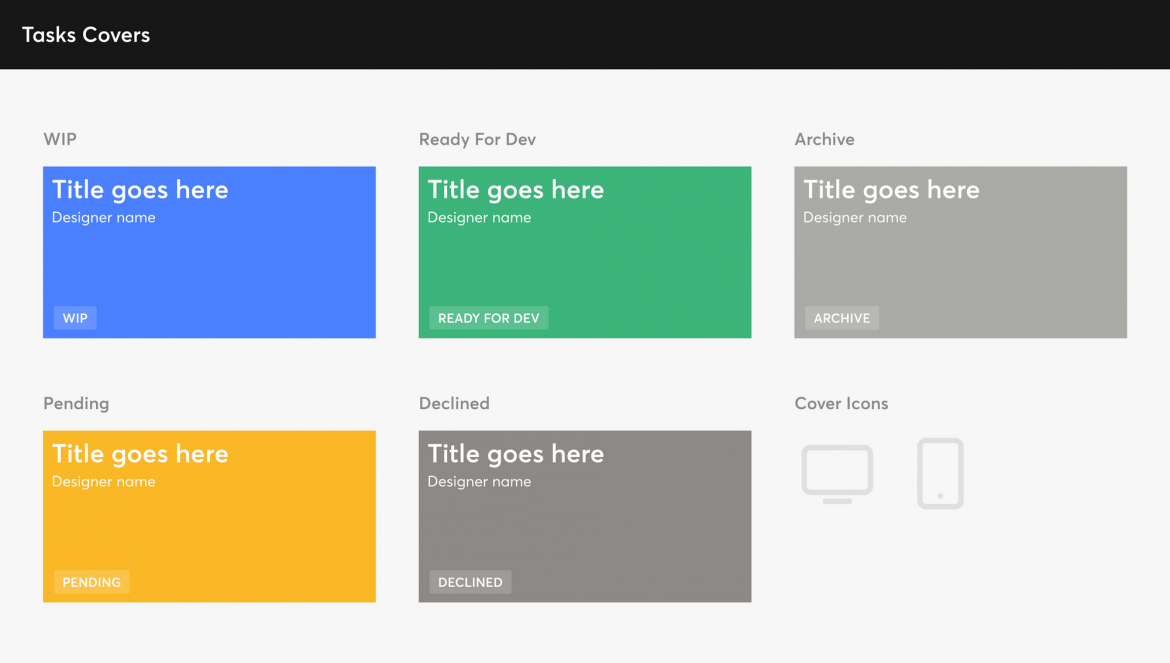This screenshot has width=1170, height=663.
Task: Click Designer name on the blue card
Action: point(103,217)
